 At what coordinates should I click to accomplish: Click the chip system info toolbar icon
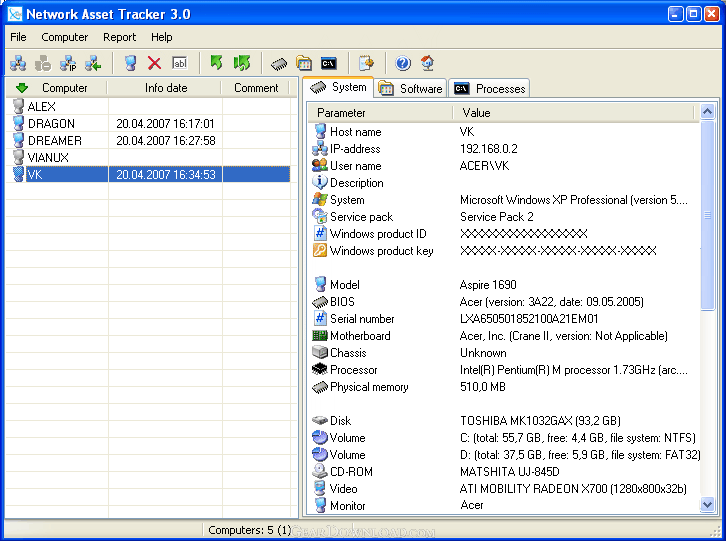279,63
